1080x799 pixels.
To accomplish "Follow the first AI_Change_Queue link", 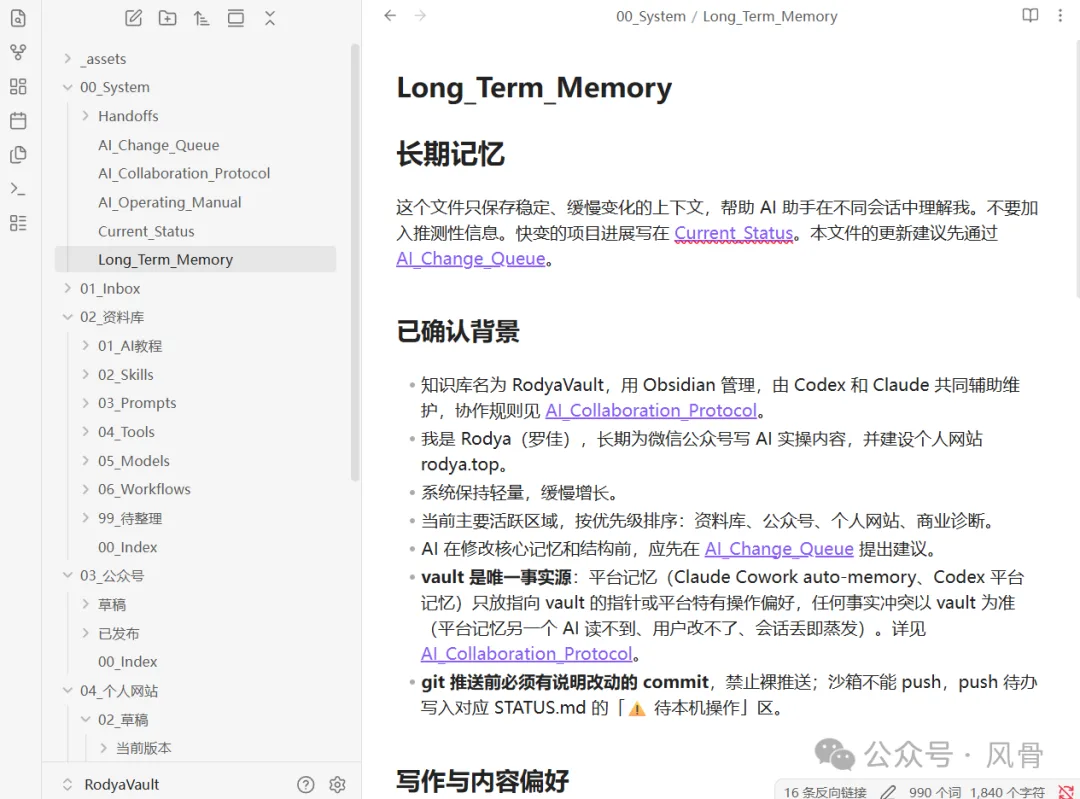I will 470,258.
